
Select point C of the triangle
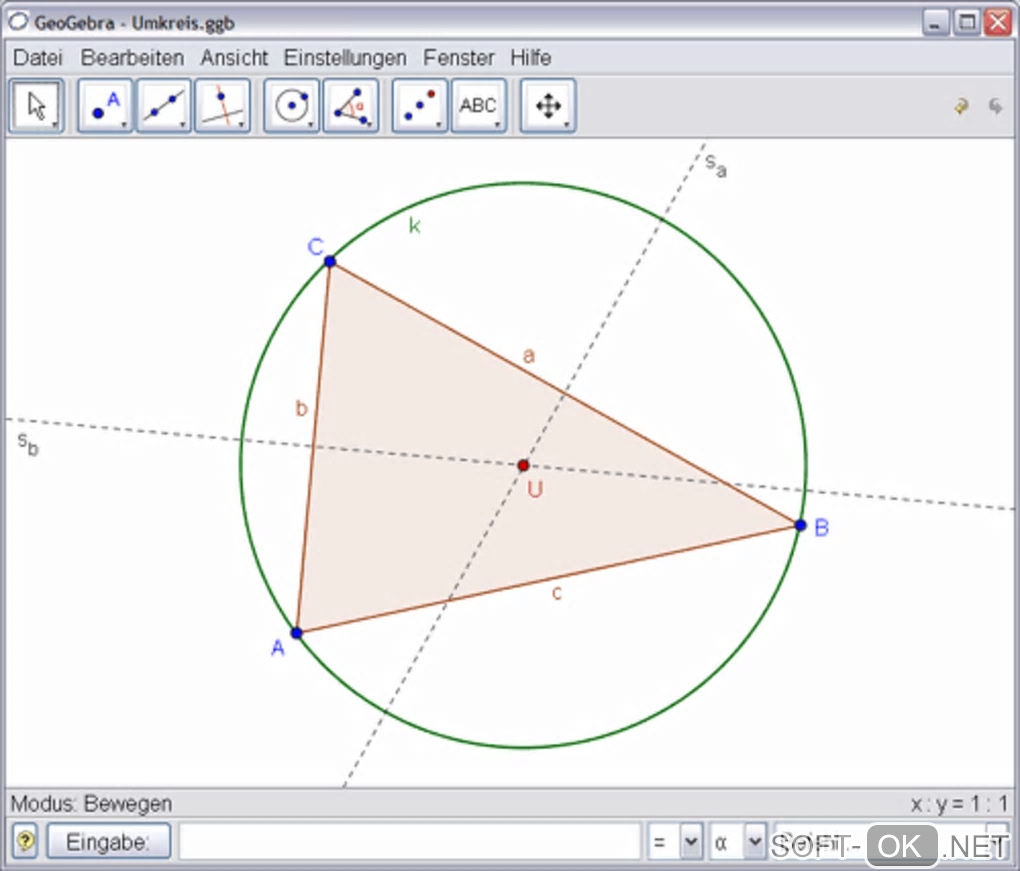click(x=330, y=261)
